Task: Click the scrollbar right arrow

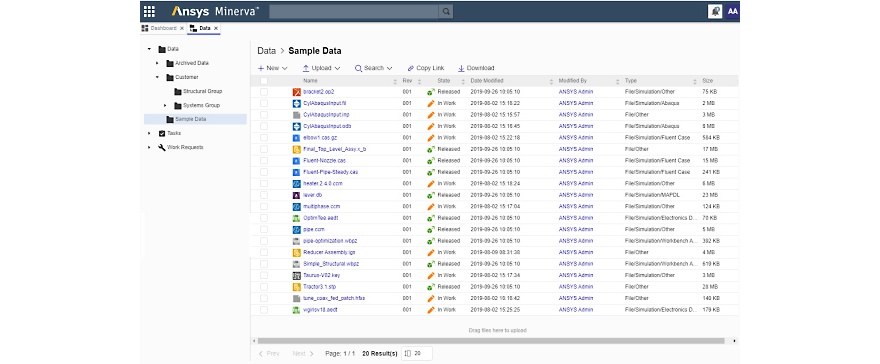Action: [735, 340]
